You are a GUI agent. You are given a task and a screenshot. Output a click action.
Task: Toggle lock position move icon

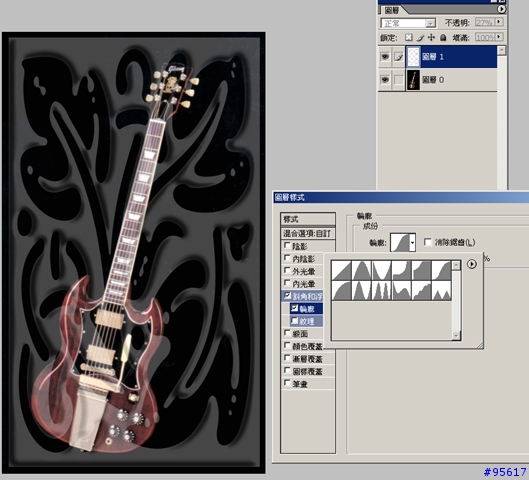[x=431, y=37]
